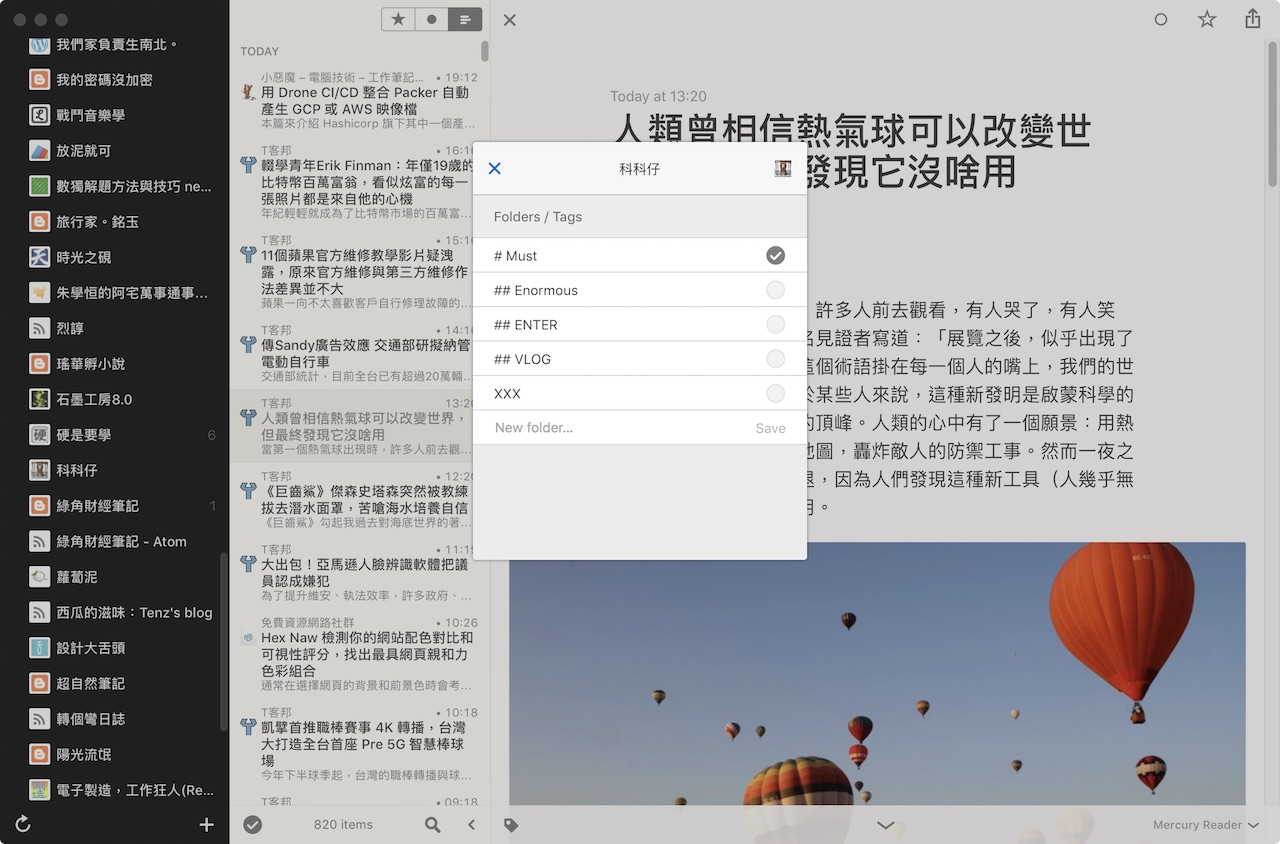Click the plus icon to add subscription

pyautogui.click(x=207, y=825)
